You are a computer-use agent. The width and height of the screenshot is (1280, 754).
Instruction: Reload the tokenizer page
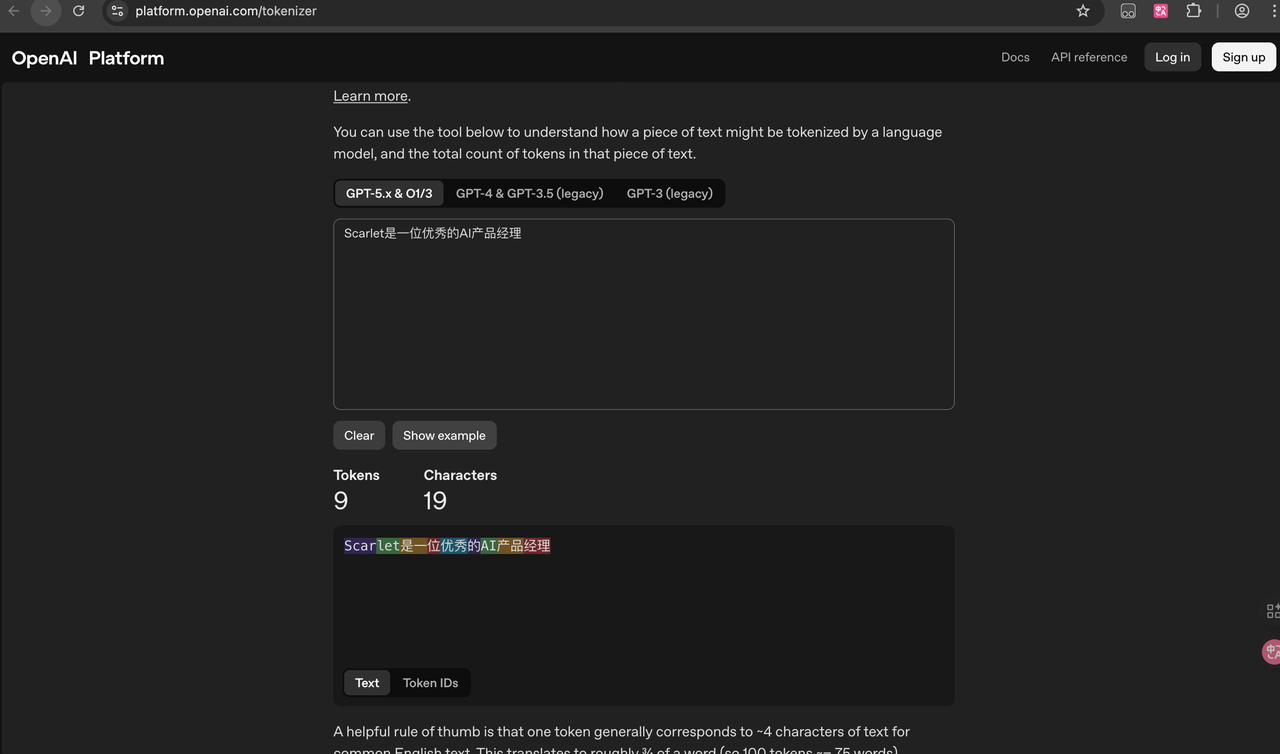[x=79, y=11]
